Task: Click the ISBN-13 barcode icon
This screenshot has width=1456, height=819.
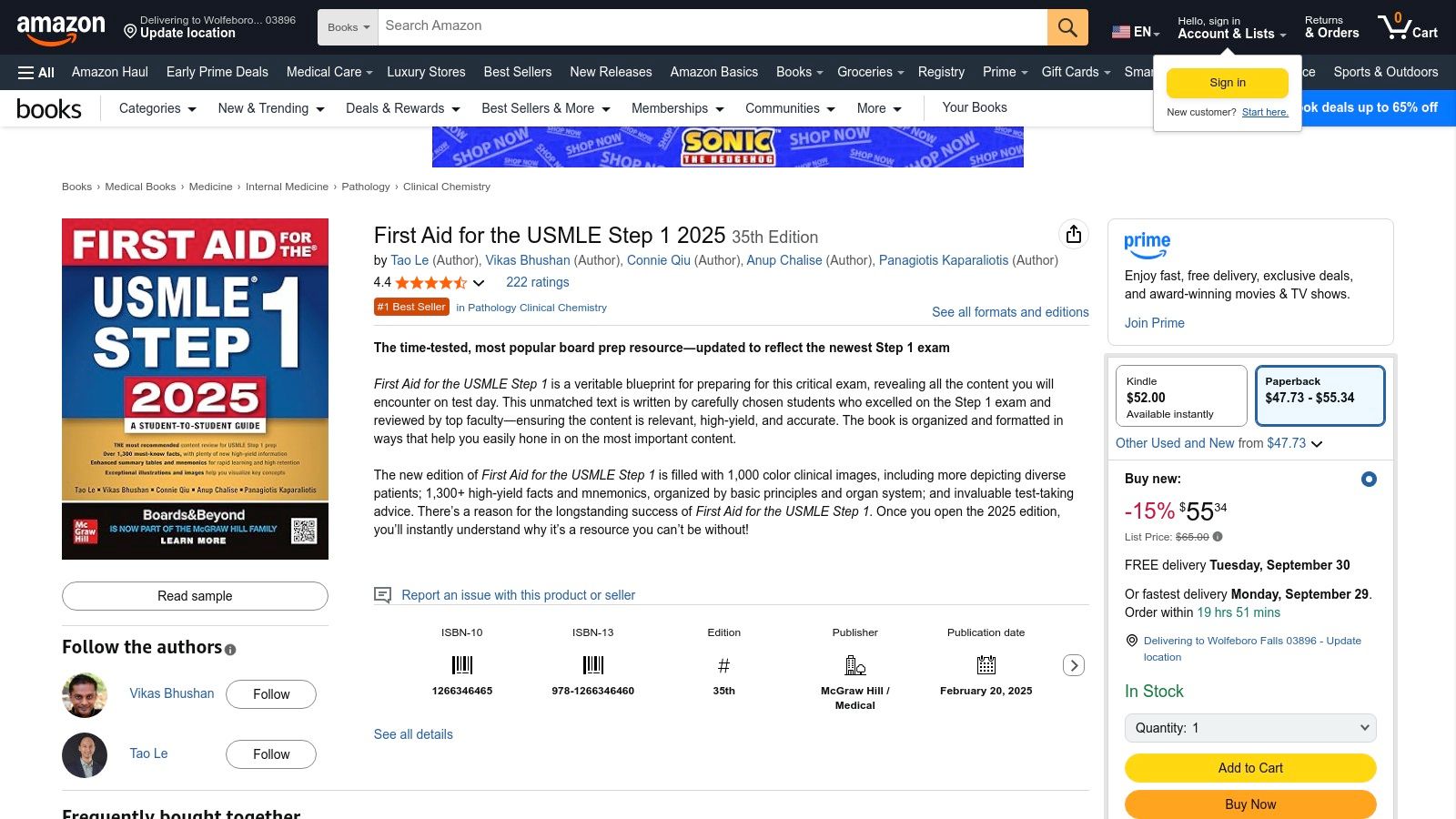Action: (593, 665)
